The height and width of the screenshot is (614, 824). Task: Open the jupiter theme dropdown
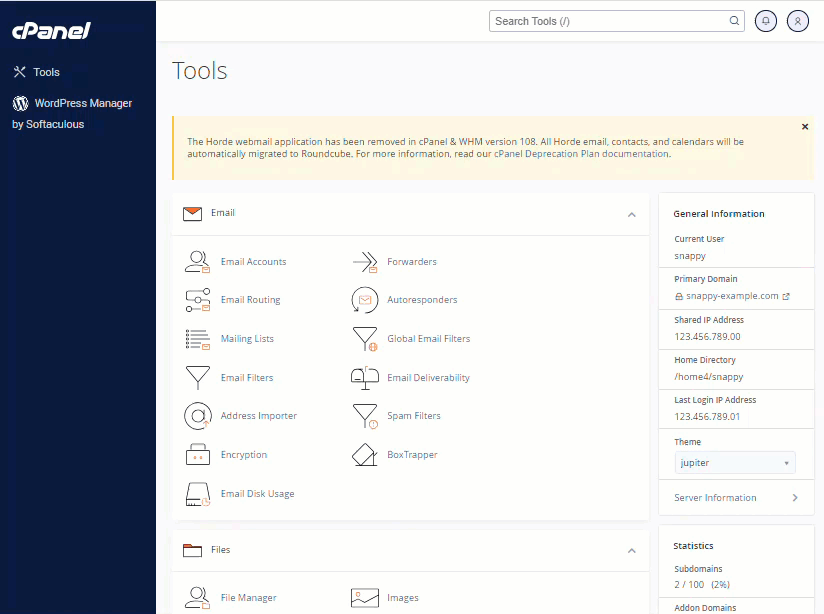735,463
